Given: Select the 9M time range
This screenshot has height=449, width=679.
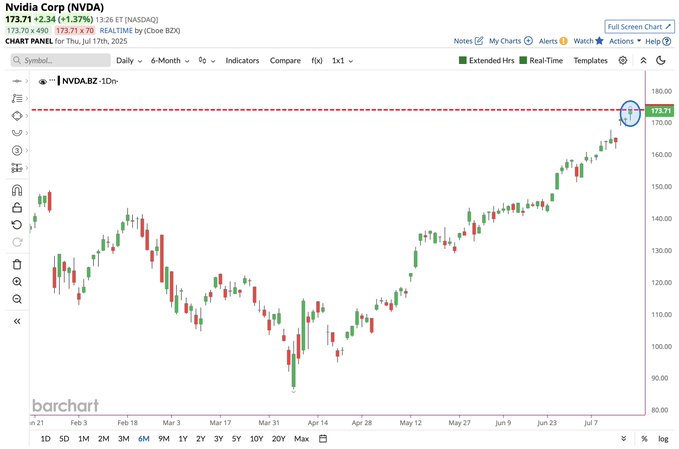Looking at the screenshot, I should tap(164, 439).
